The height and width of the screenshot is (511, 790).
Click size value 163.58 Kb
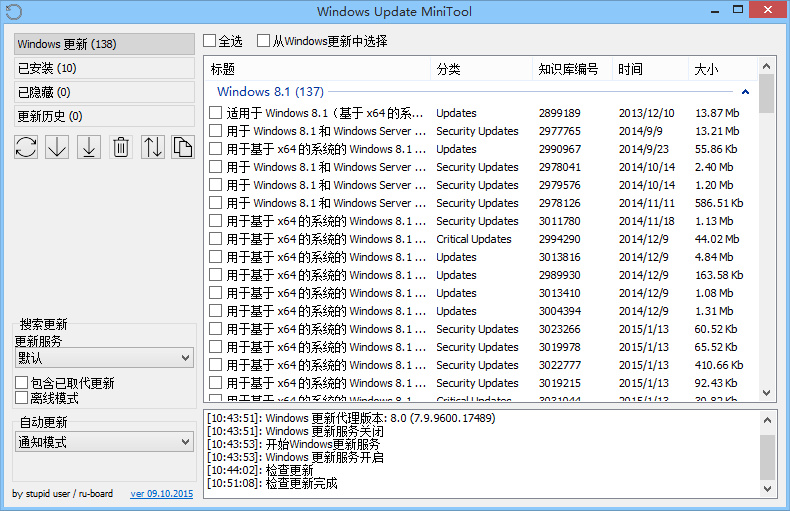tap(719, 275)
